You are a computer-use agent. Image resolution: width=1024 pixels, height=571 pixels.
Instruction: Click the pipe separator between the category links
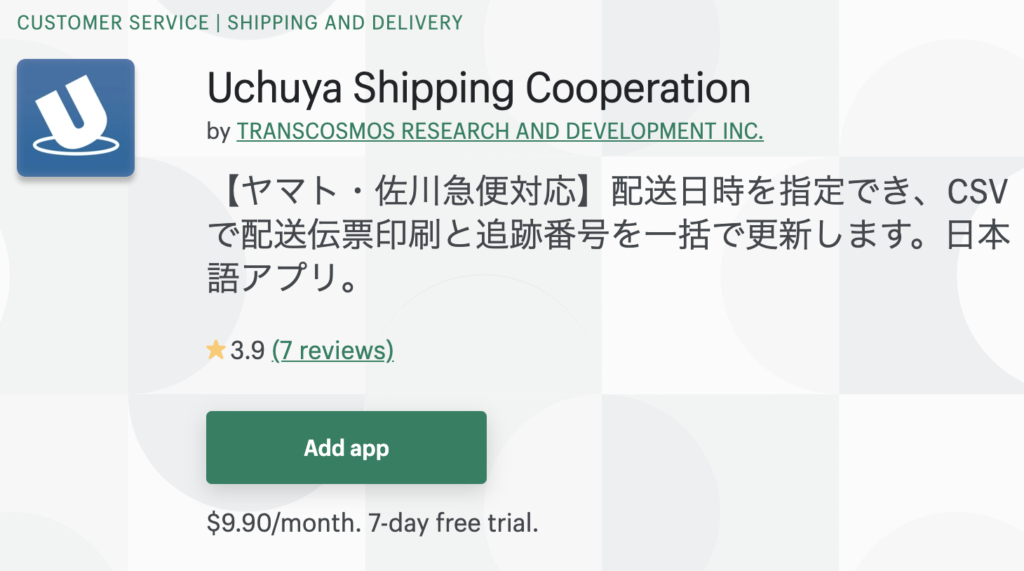pyautogui.click(x=217, y=22)
